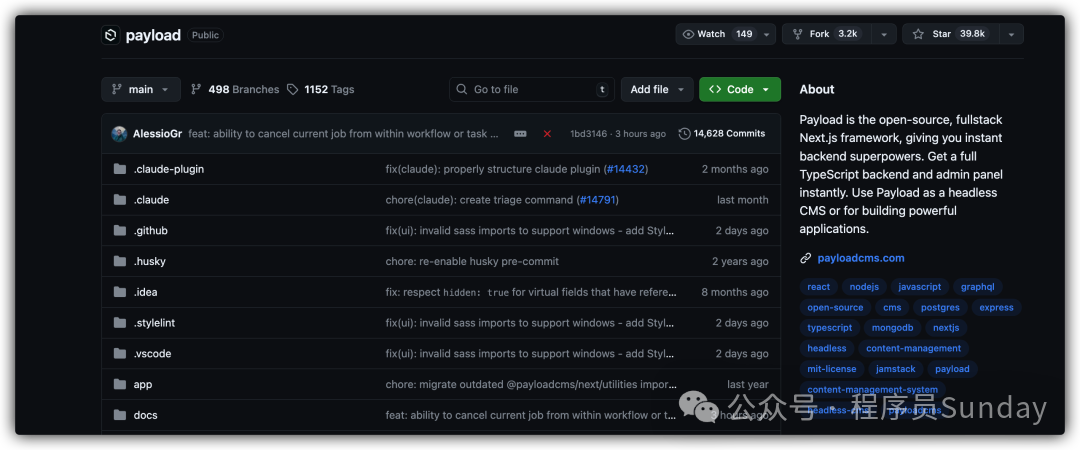The image size is (1080, 450).
Task: Select the typescript topic tag
Action: [x=829, y=328]
